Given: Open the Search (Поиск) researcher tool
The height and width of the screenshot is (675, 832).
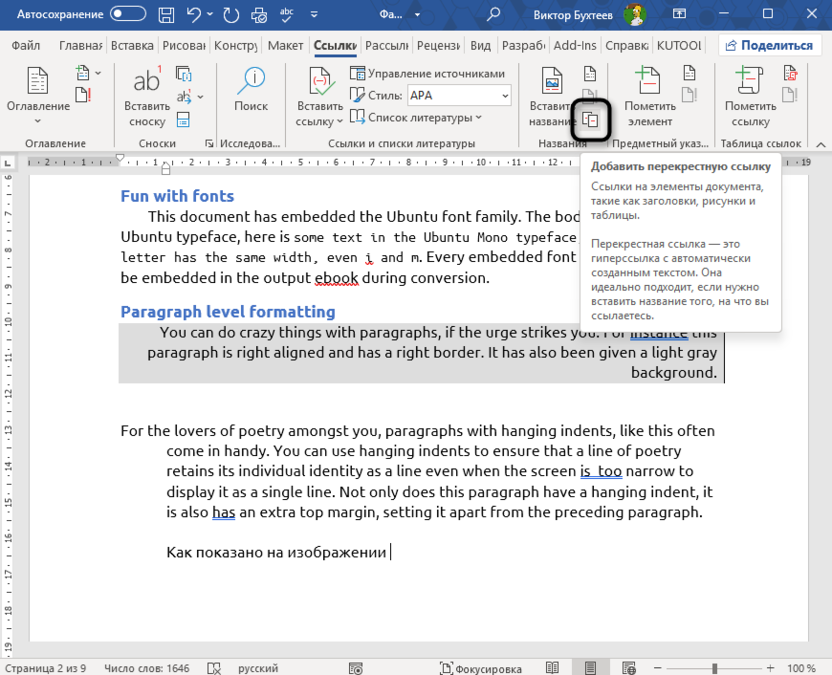Looking at the screenshot, I should (251, 96).
